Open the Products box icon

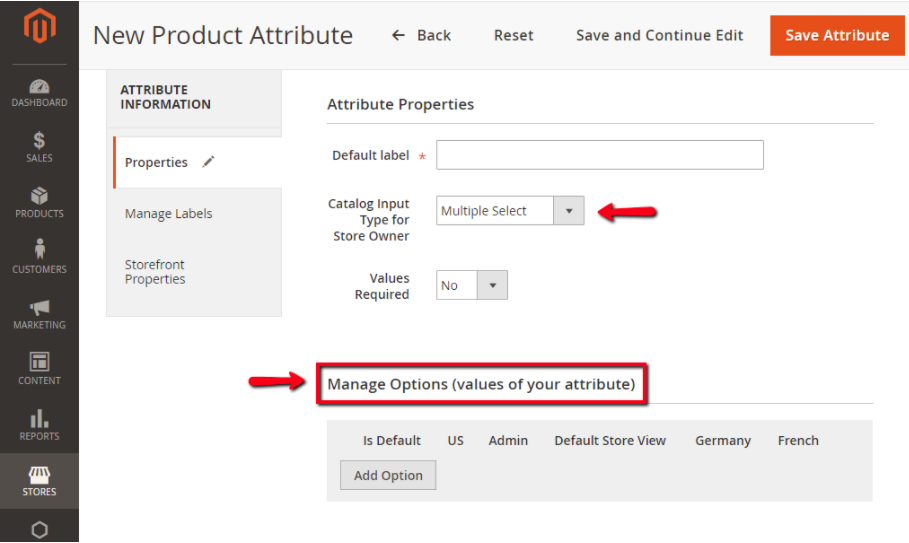click(39, 196)
